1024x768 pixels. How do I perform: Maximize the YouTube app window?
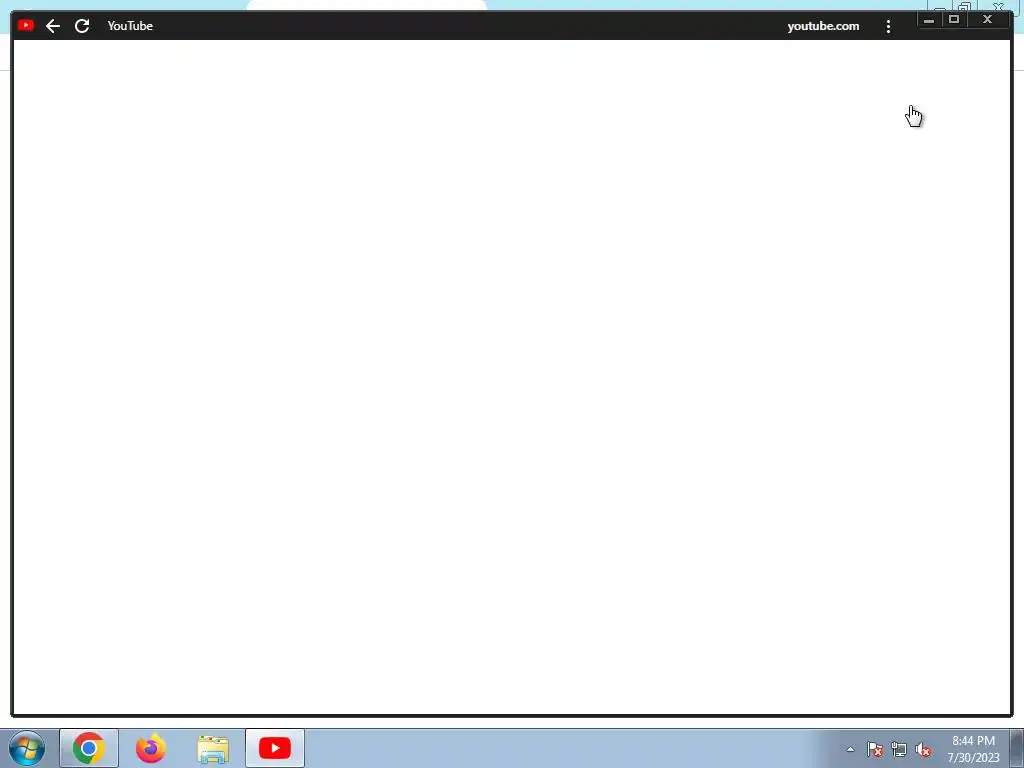click(x=953, y=20)
